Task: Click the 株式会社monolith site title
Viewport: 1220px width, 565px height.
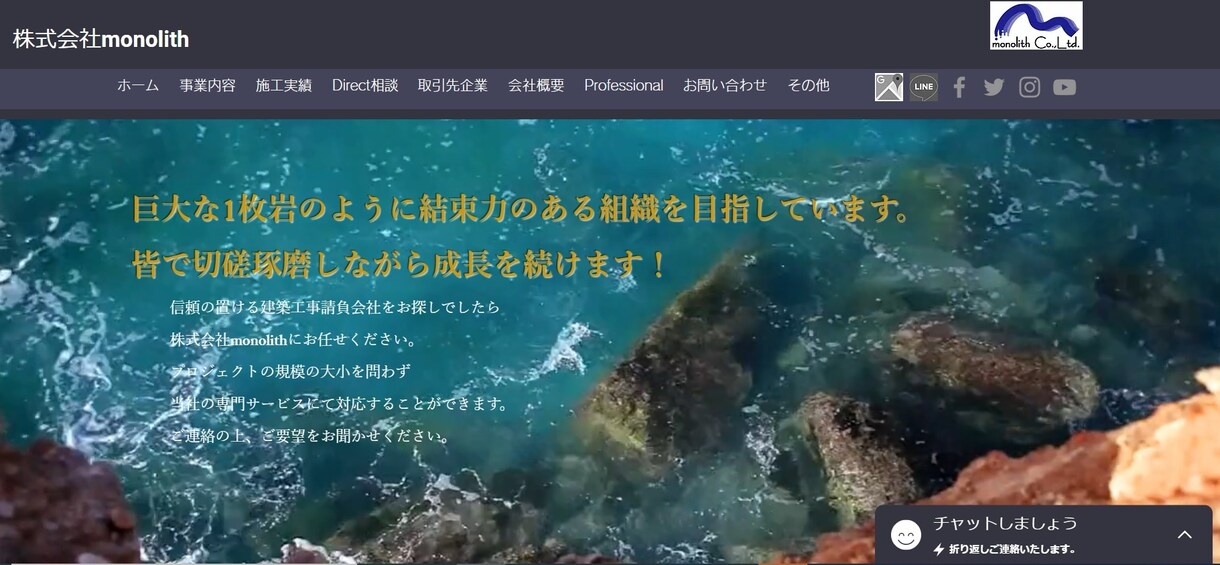Action: tap(101, 39)
